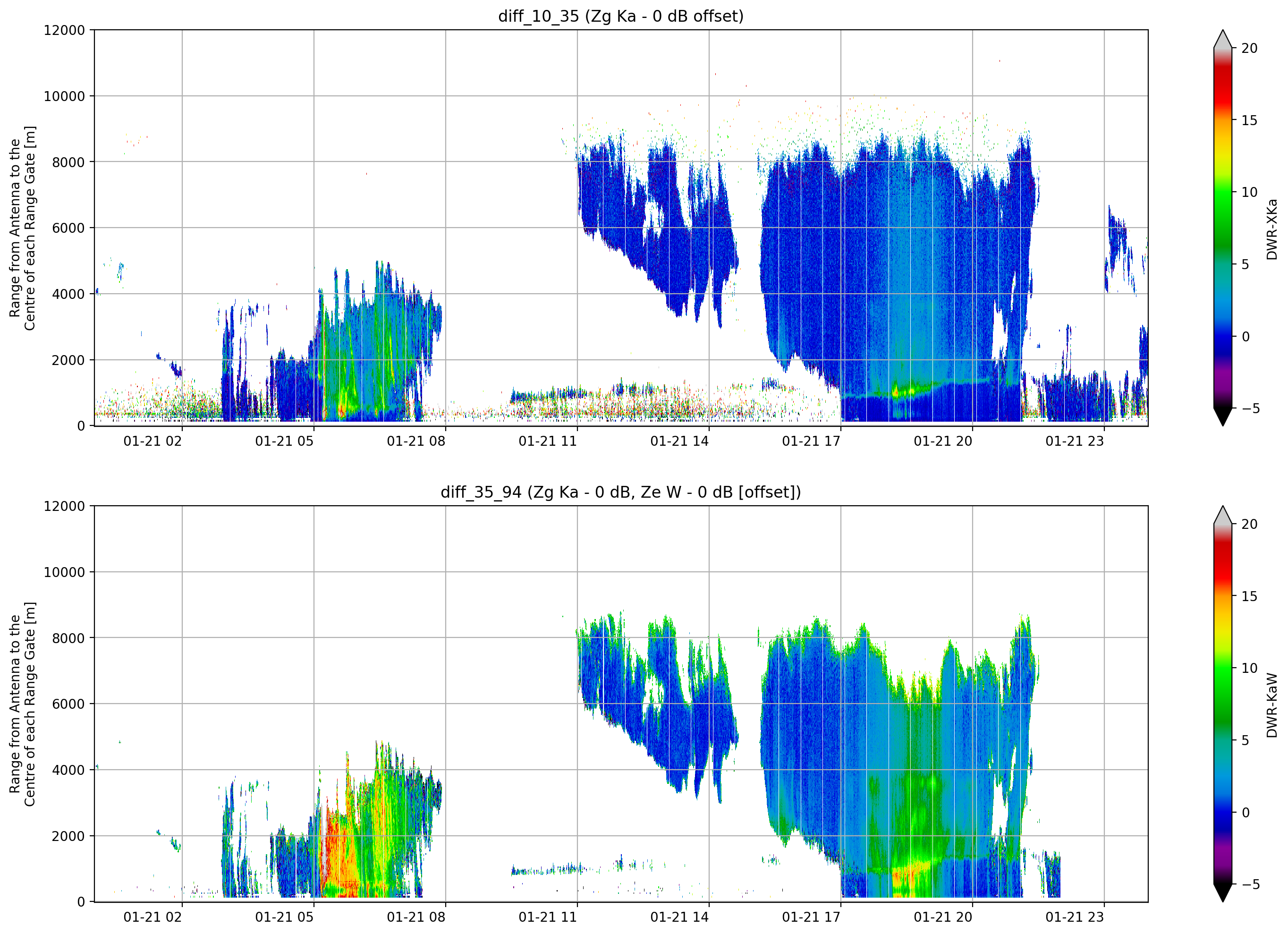The image size is (1288, 934).
Task: Click y-tick "4000" of the diff_35_94 plot
Action: (68, 770)
